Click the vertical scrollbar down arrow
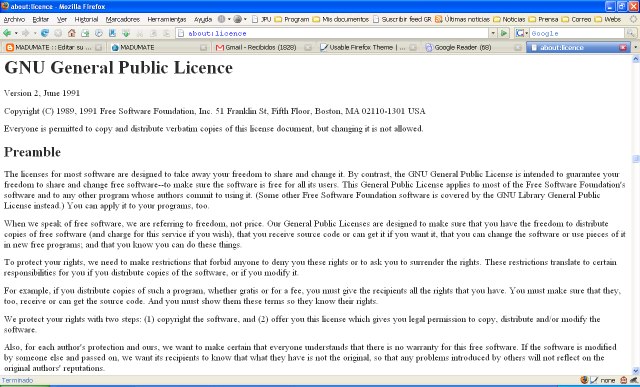640x387 pixels. click(x=636, y=371)
